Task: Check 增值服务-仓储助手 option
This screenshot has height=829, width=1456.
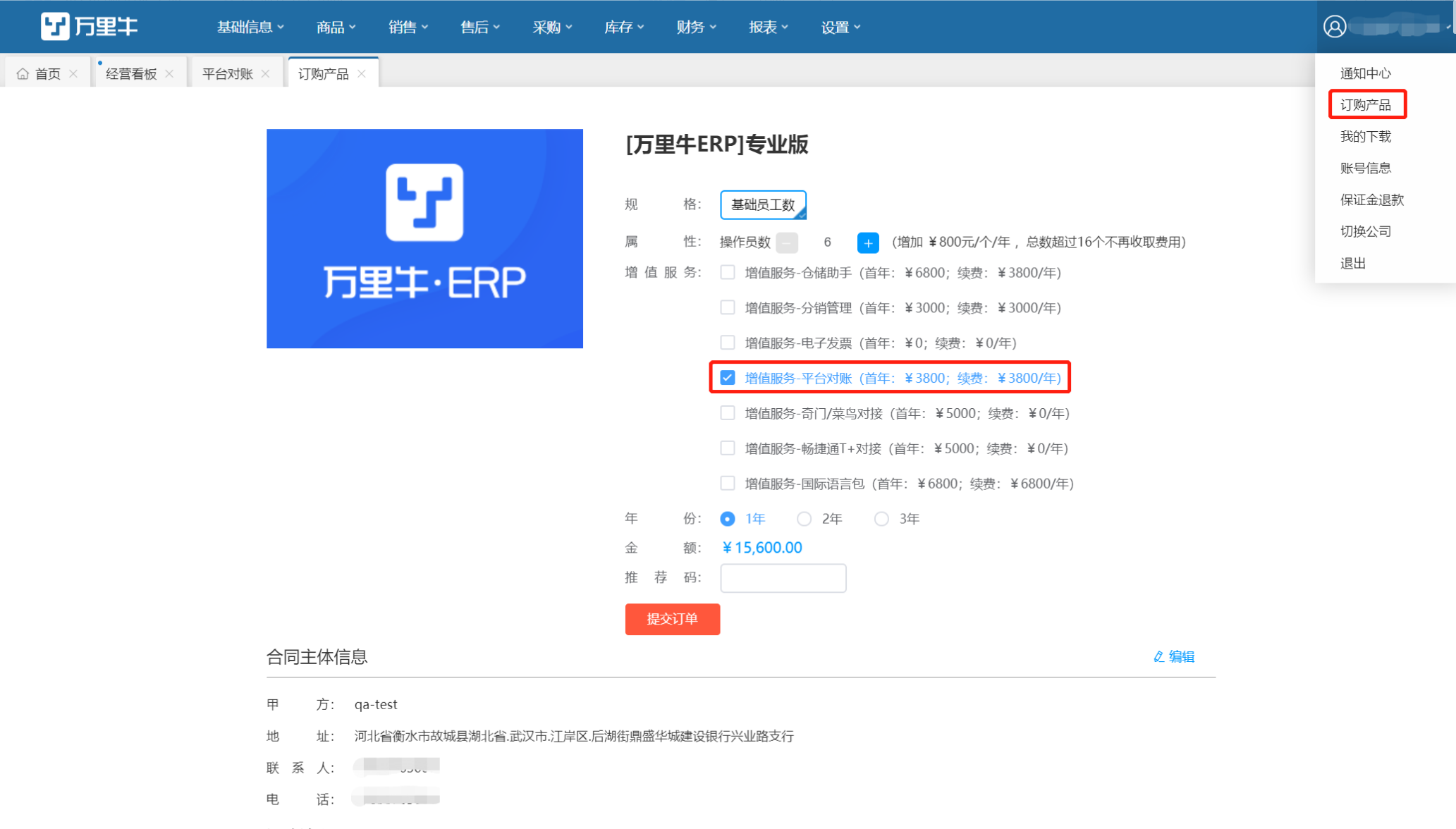Action: 727,272
